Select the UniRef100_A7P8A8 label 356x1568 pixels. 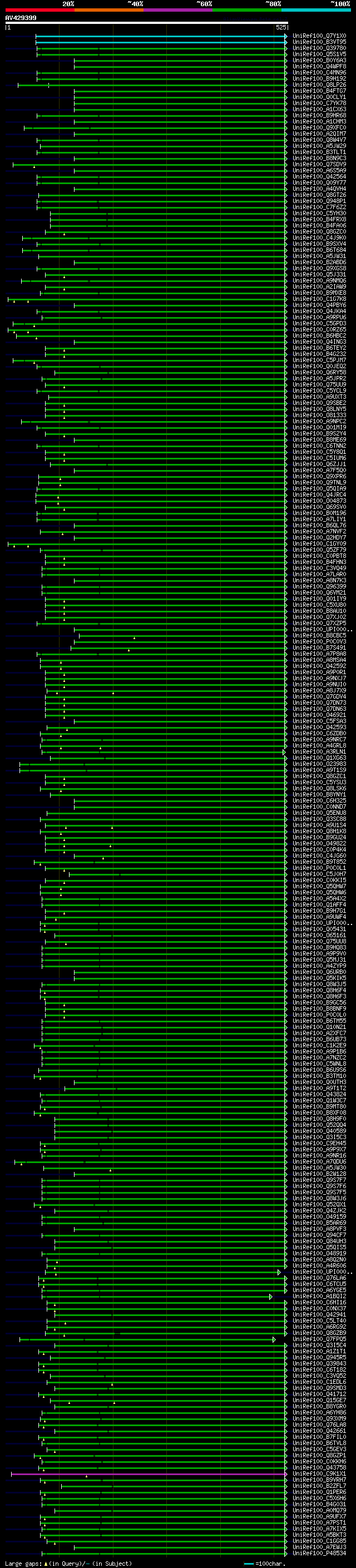[319, 654]
